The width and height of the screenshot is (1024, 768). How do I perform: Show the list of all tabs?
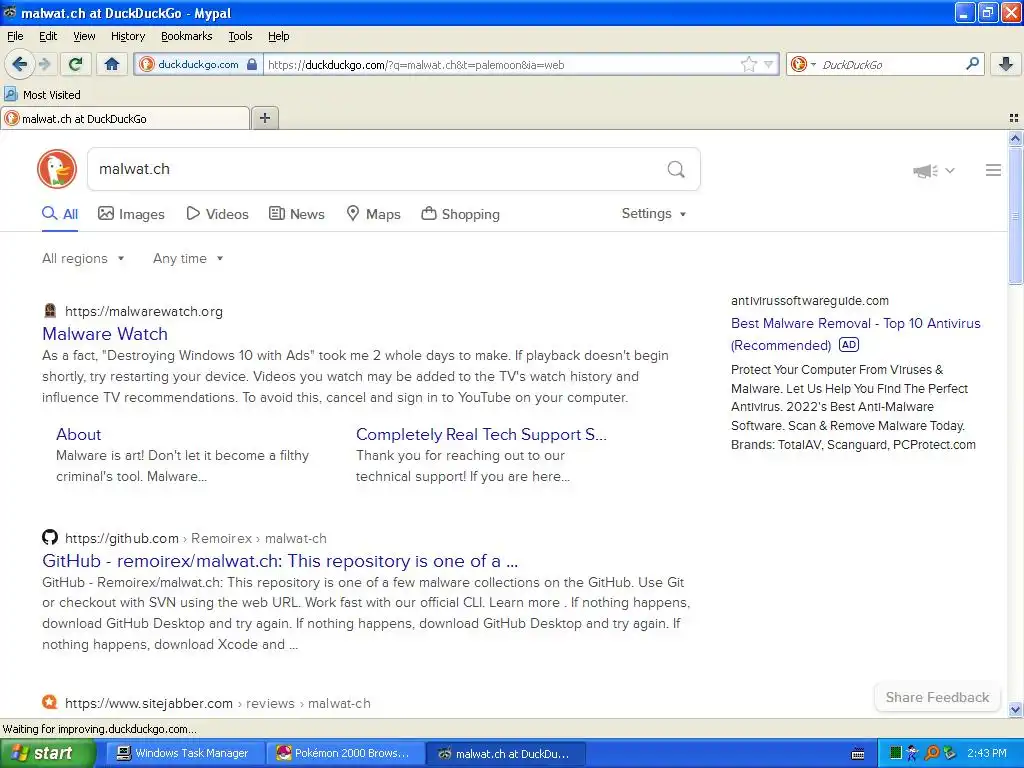1014,118
